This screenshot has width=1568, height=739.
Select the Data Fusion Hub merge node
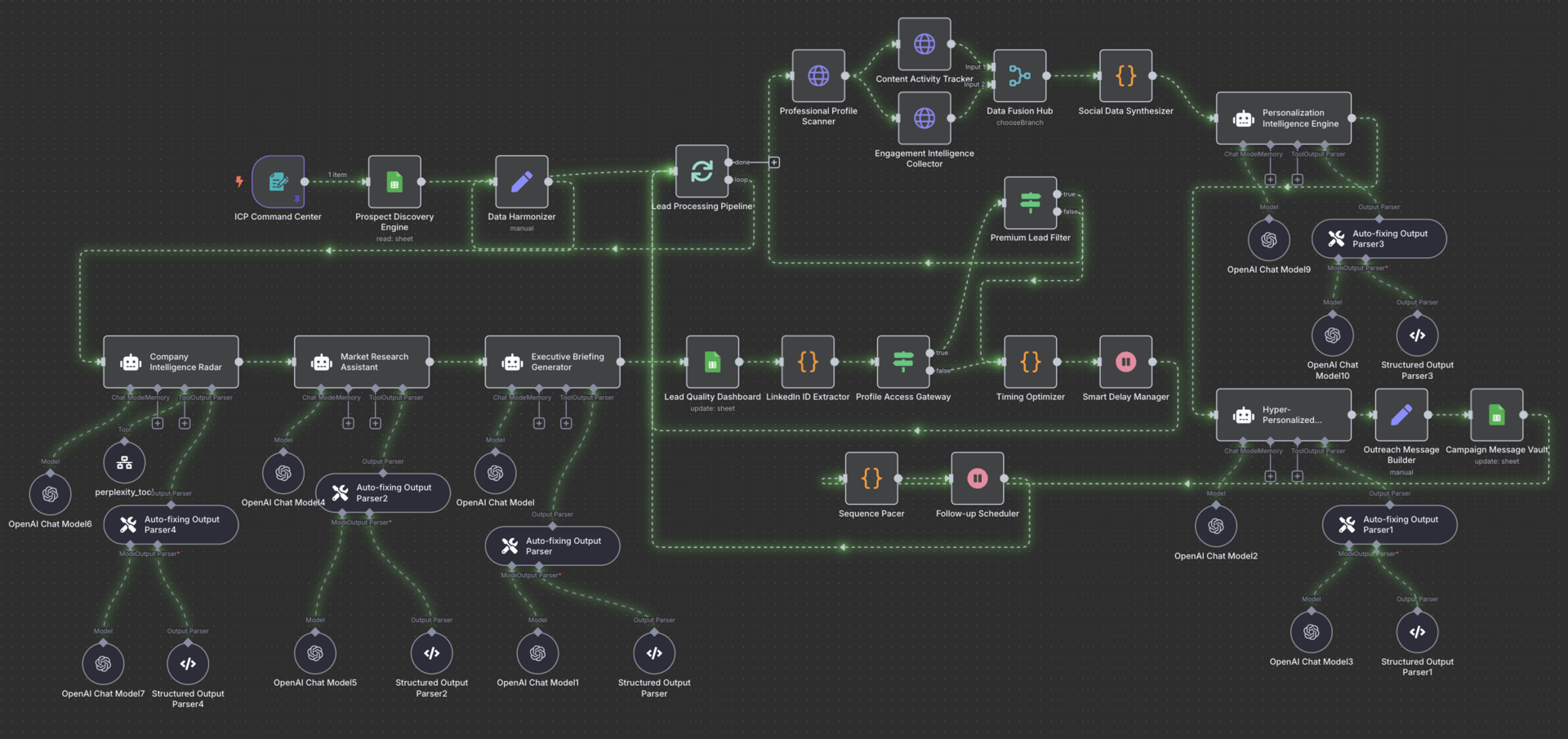pyautogui.click(x=1019, y=76)
